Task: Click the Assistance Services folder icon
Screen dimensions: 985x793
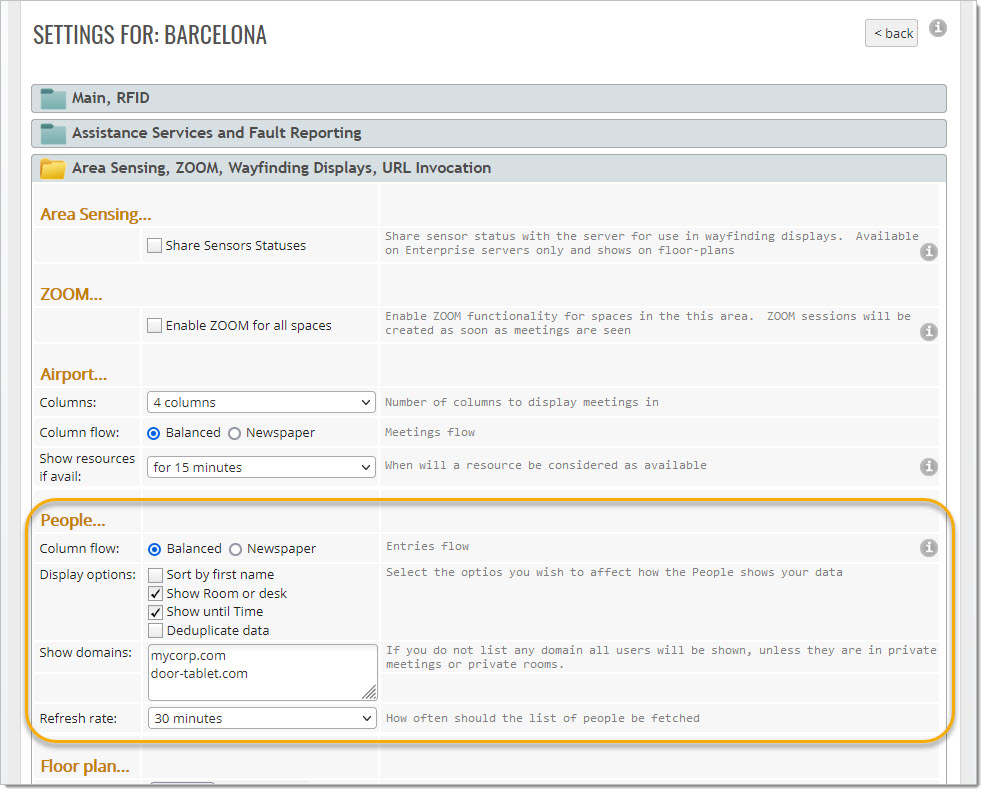Action: click(x=53, y=133)
